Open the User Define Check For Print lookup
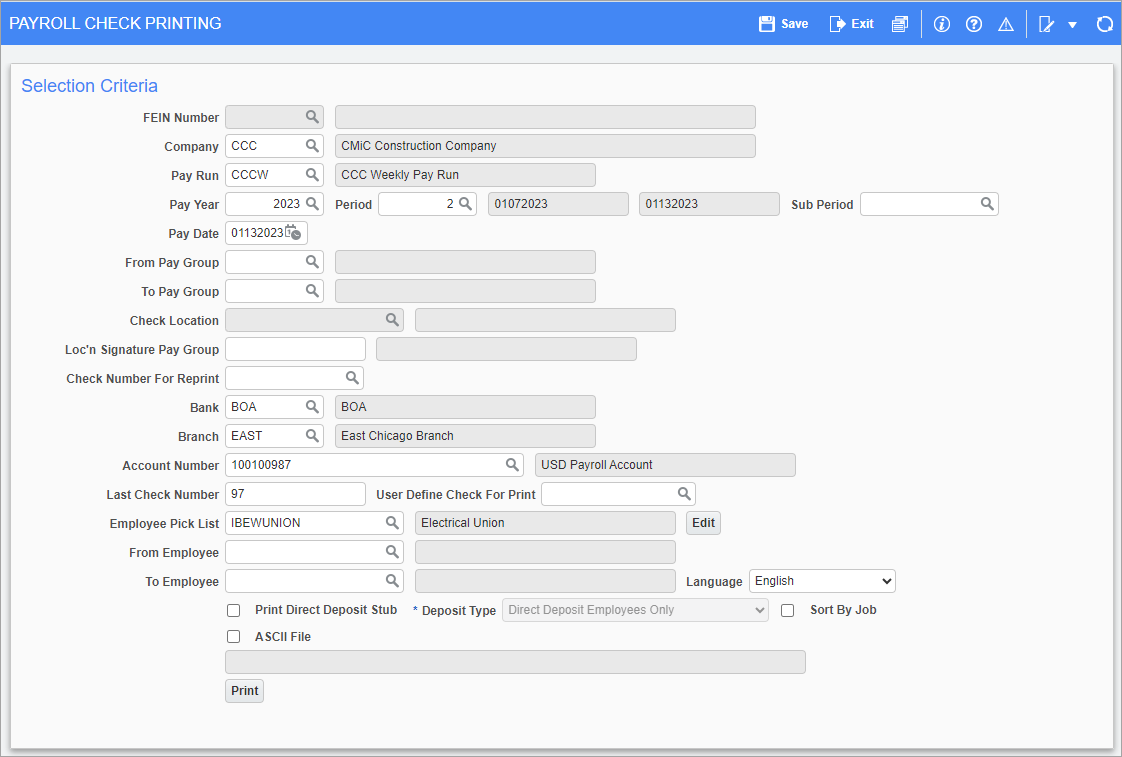1122x757 pixels. point(684,494)
